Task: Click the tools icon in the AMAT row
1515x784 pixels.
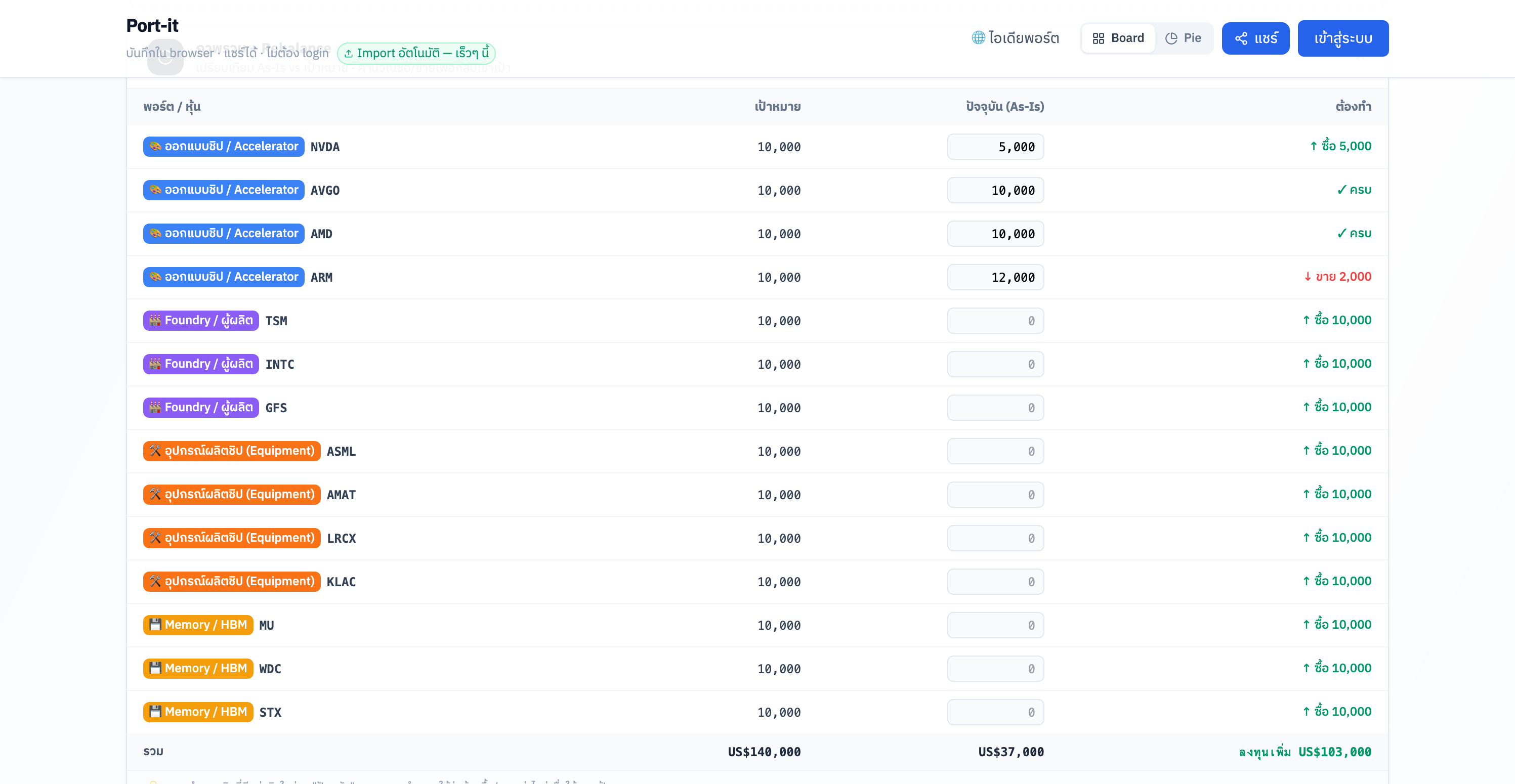Action: (155, 494)
